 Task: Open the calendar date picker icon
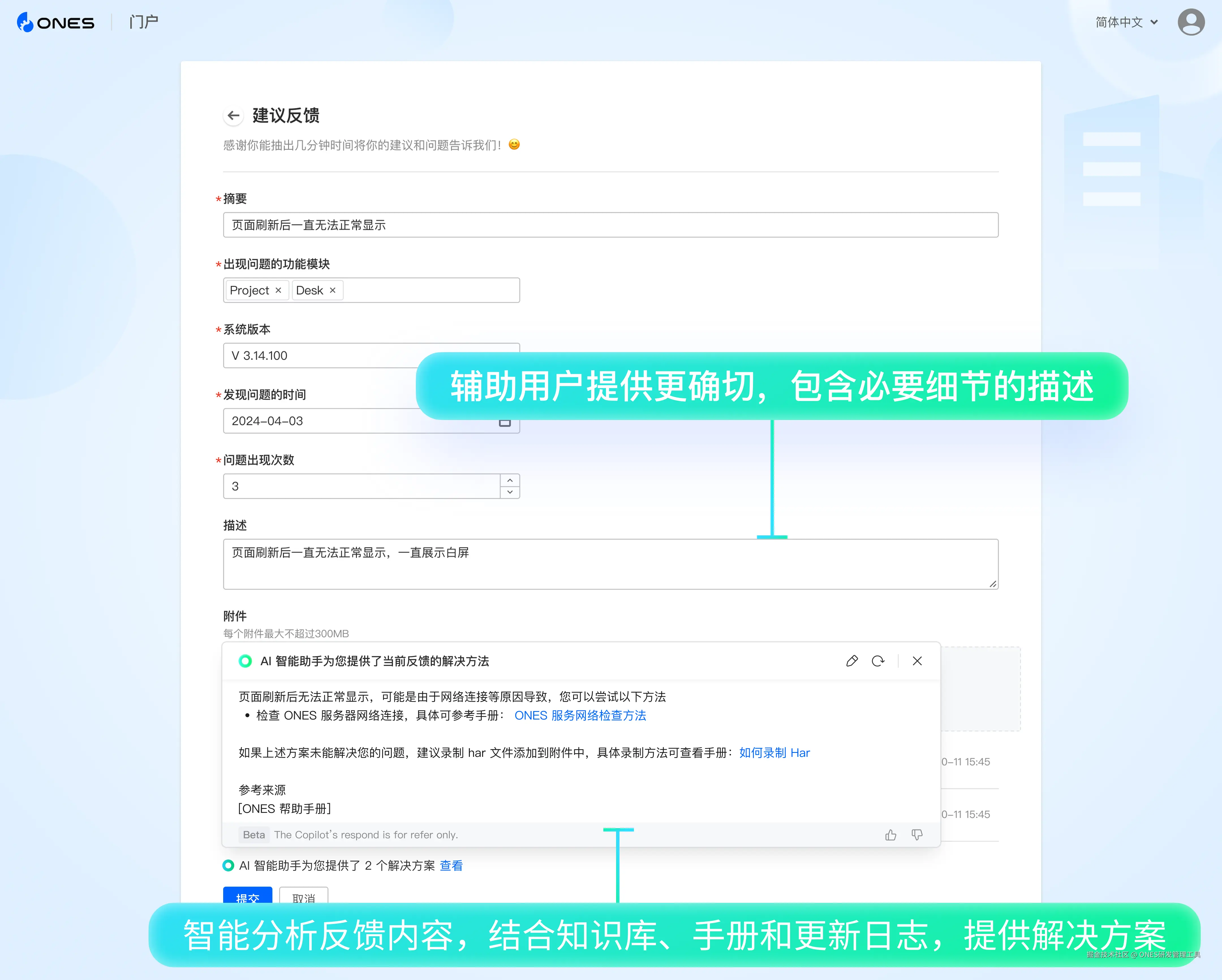504,423
